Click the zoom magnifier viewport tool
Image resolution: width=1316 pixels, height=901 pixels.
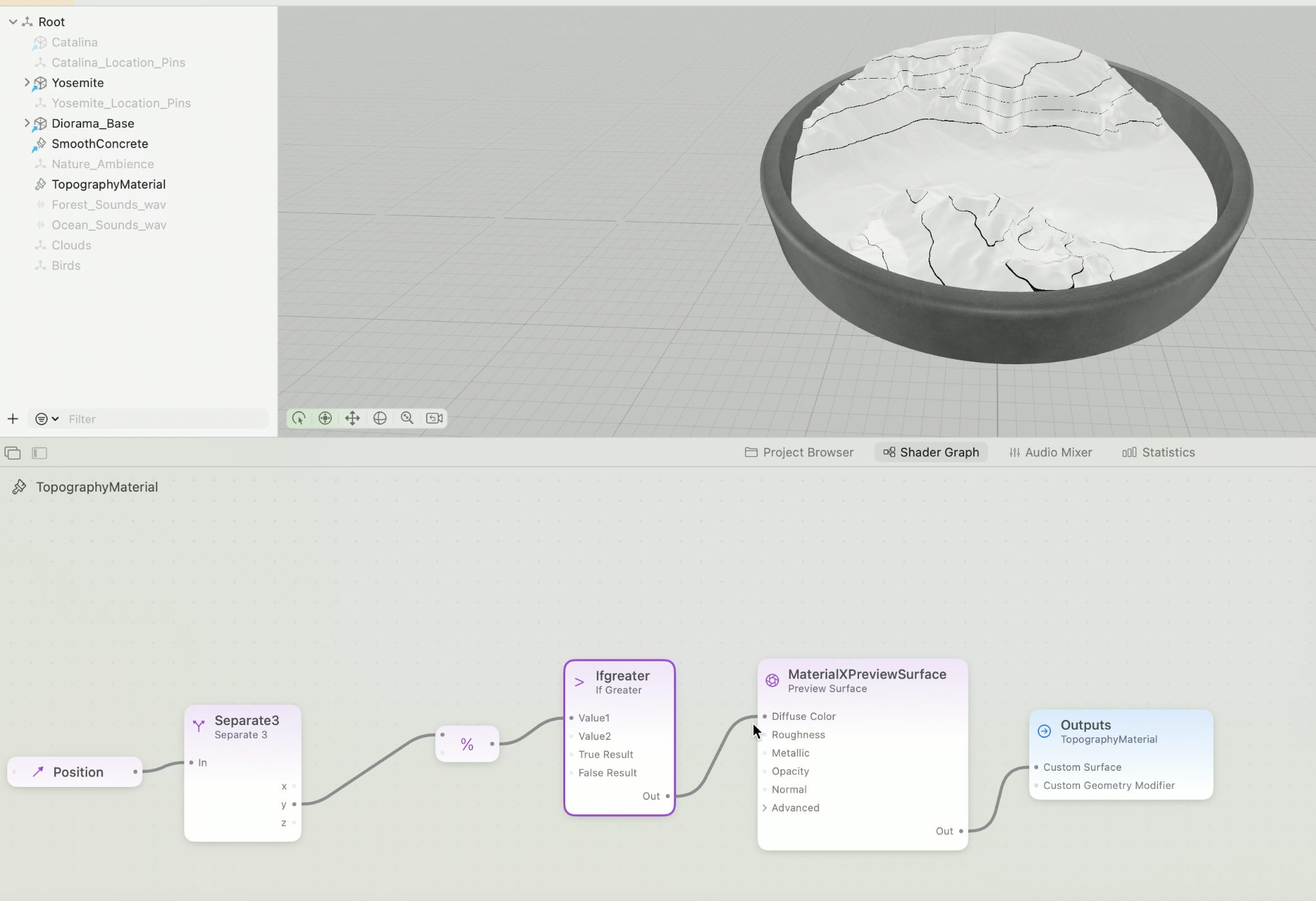(x=407, y=418)
